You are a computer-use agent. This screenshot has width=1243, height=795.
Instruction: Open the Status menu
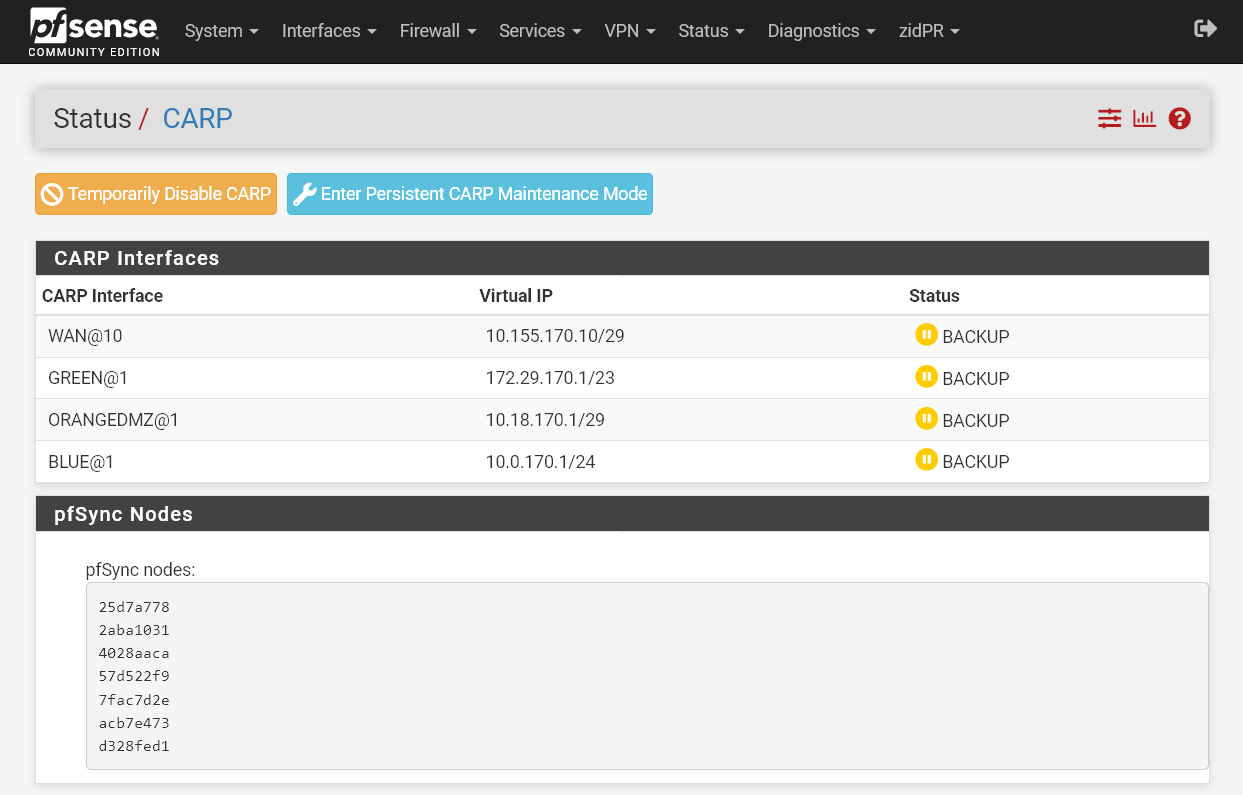(x=704, y=31)
